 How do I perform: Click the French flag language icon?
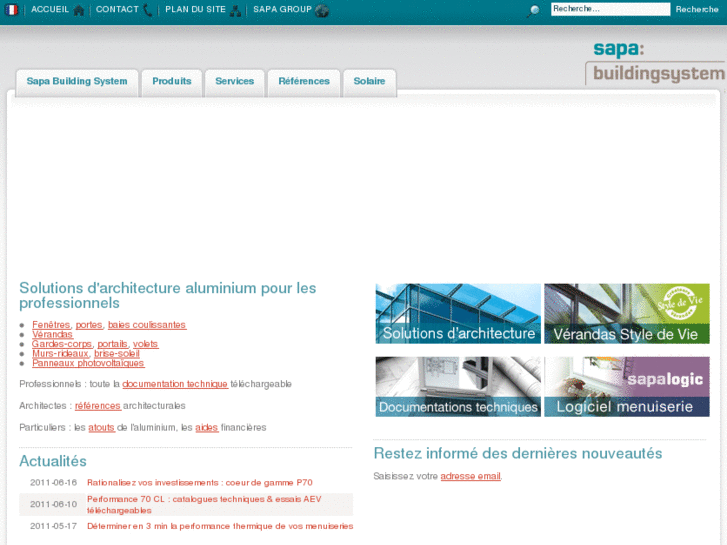tap(11, 9)
